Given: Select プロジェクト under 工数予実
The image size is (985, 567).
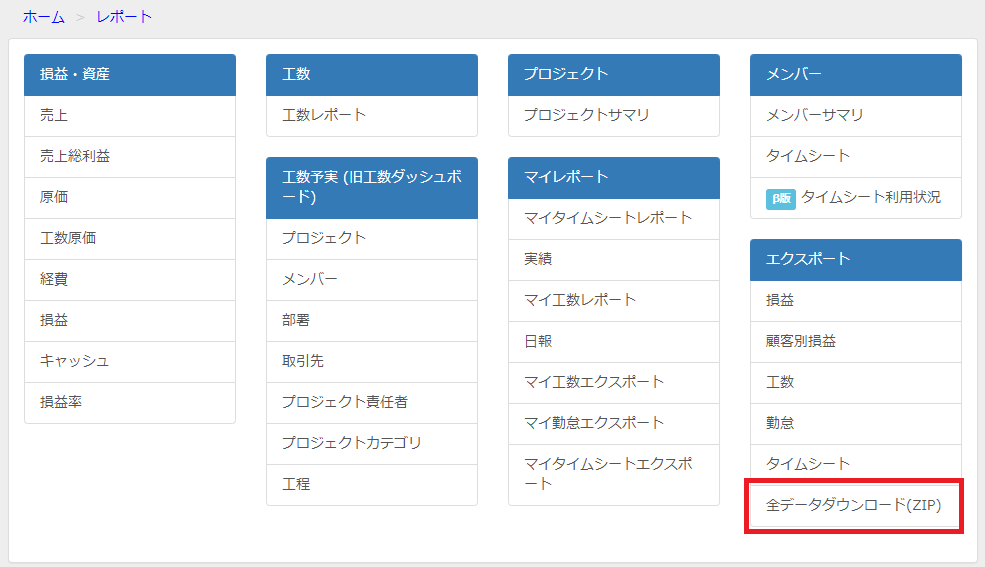Looking at the screenshot, I should (324, 239).
